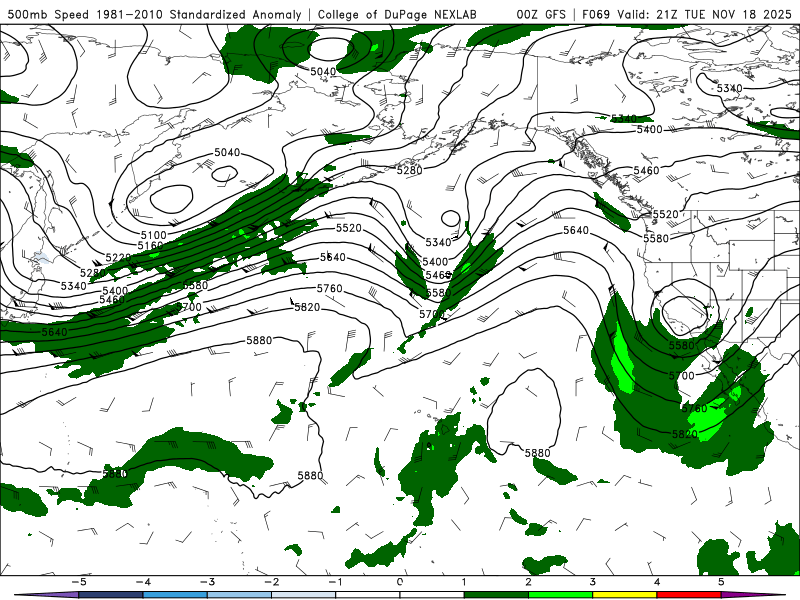The width and height of the screenshot is (800, 600).
Task: Click the "5100" height contour label
Action: pyautogui.click(x=154, y=235)
